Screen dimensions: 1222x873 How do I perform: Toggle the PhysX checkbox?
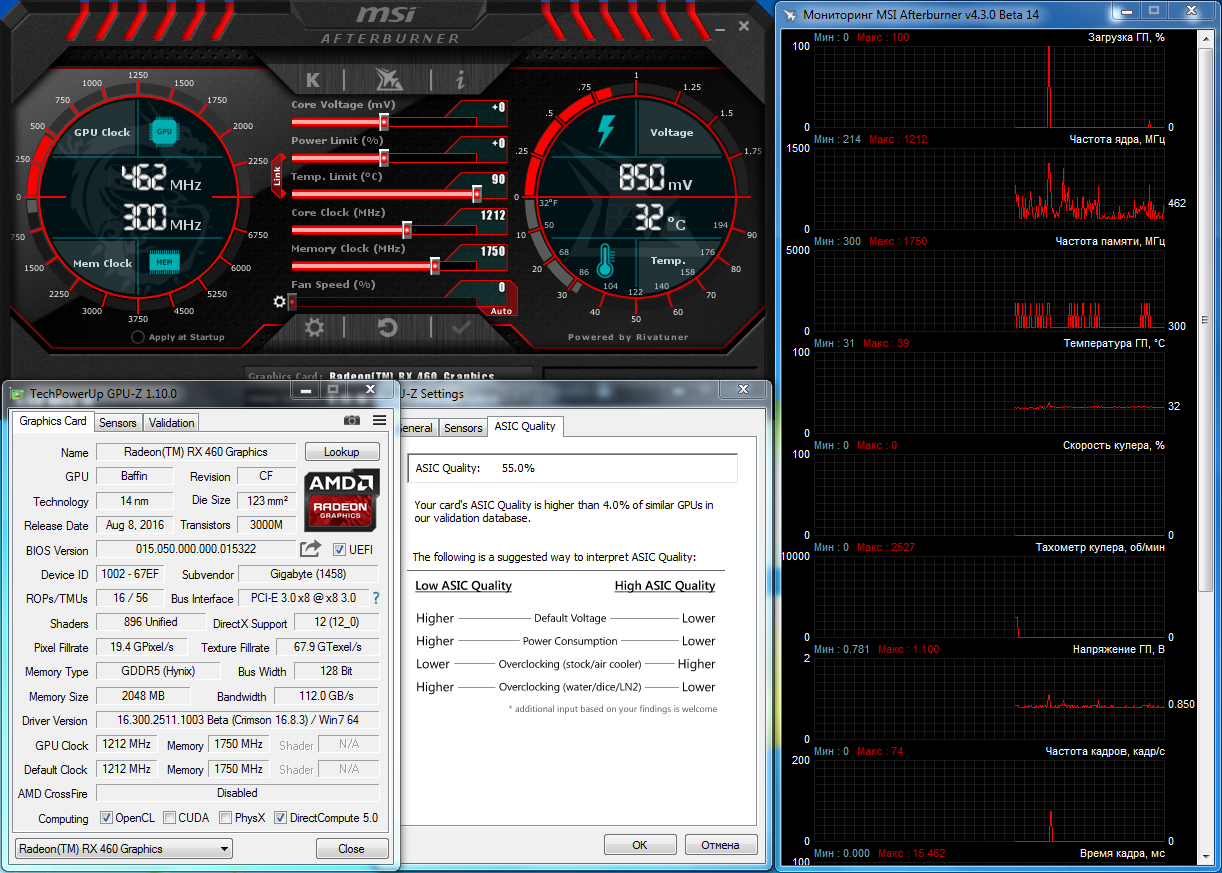pyautogui.click(x=226, y=818)
